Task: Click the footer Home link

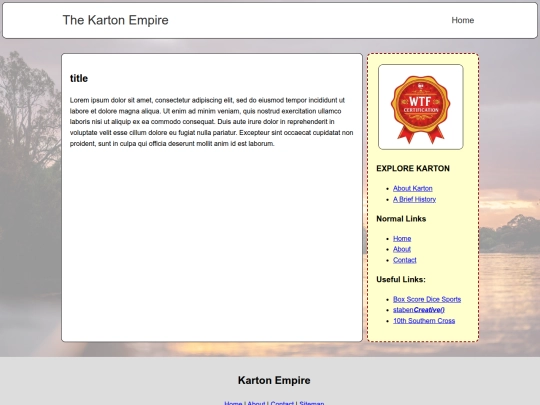Action: (233, 403)
